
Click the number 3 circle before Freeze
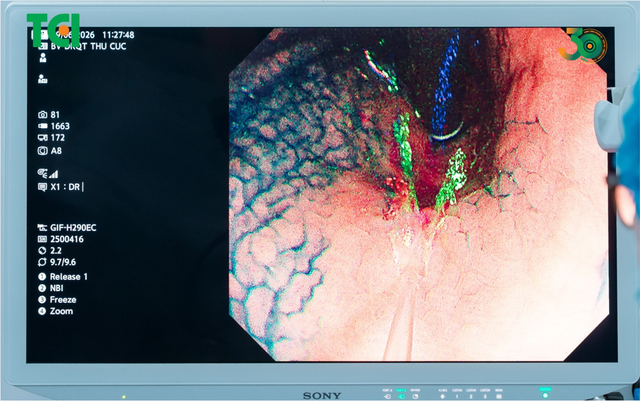click(x=42, y=299)
